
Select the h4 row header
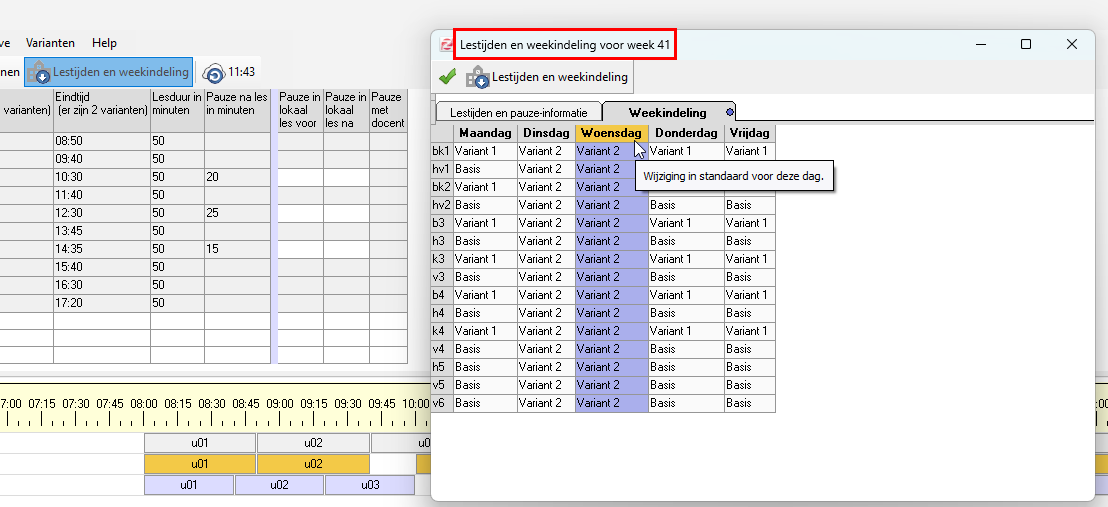pyautogui.click(x=442, y=313)
